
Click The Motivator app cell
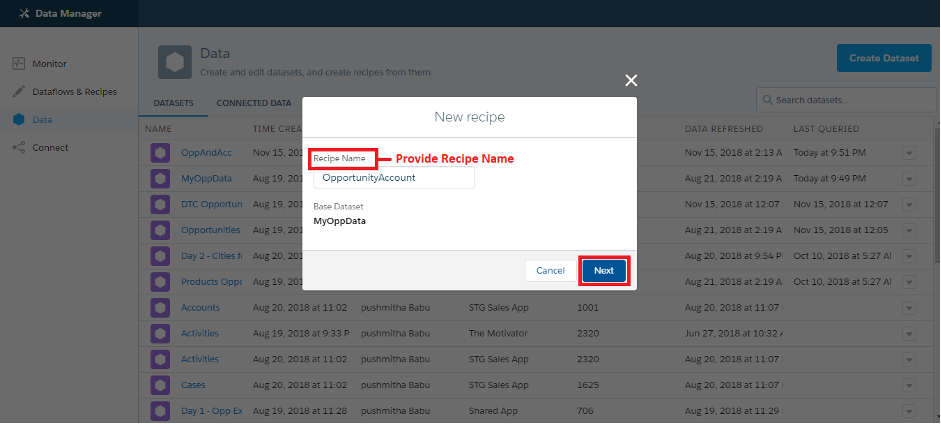click(498, 333)
